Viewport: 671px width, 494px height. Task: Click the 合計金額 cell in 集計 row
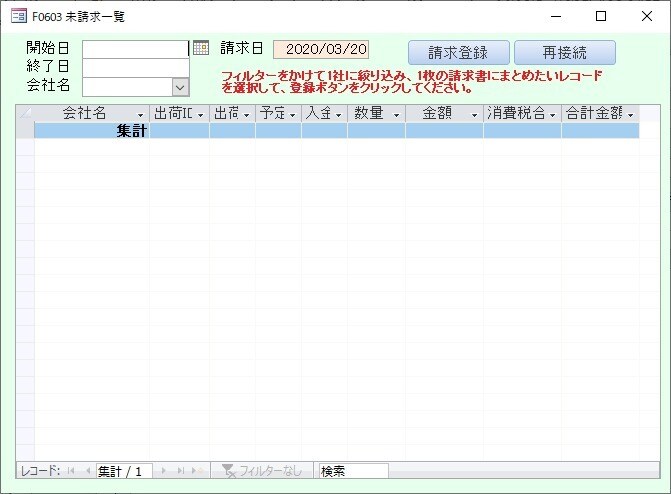pyautogui.click(x=600, y=131)
